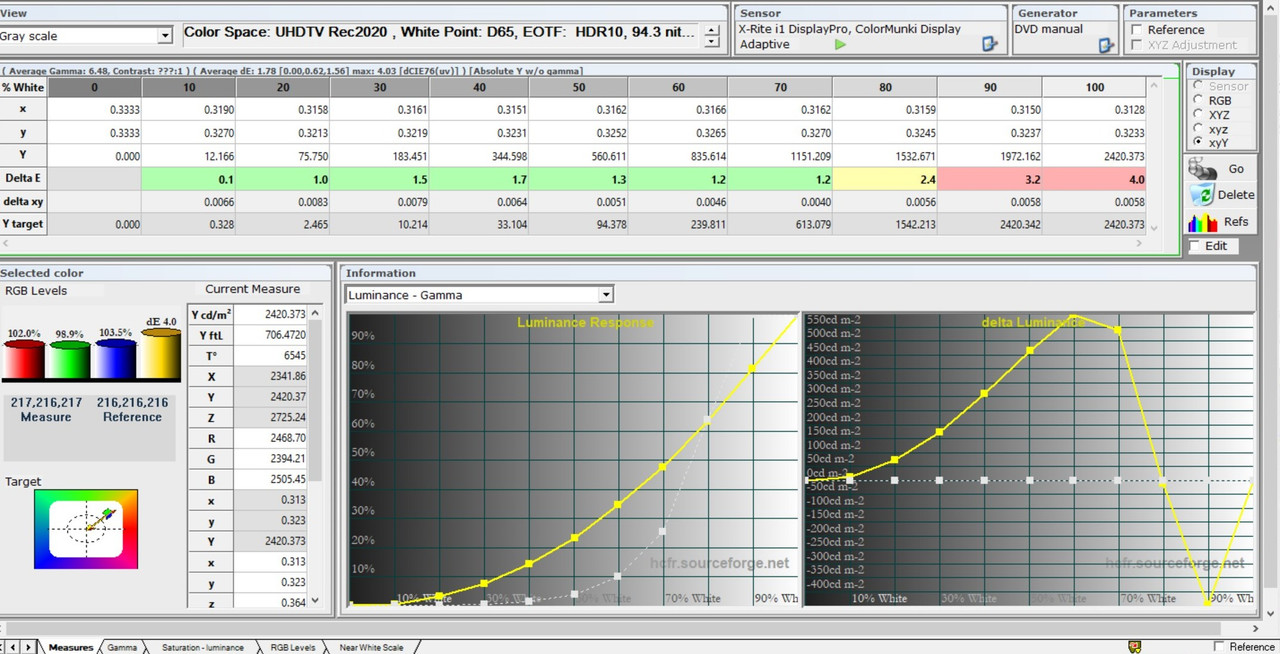The height and width of the screenshot is (654, 1280).
Task: Select lowercase xyz display radio button
Action: [1198, 129]
